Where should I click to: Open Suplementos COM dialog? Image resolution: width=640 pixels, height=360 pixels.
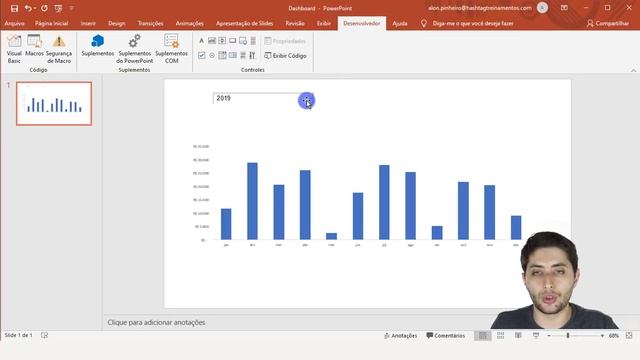[171, 49]
